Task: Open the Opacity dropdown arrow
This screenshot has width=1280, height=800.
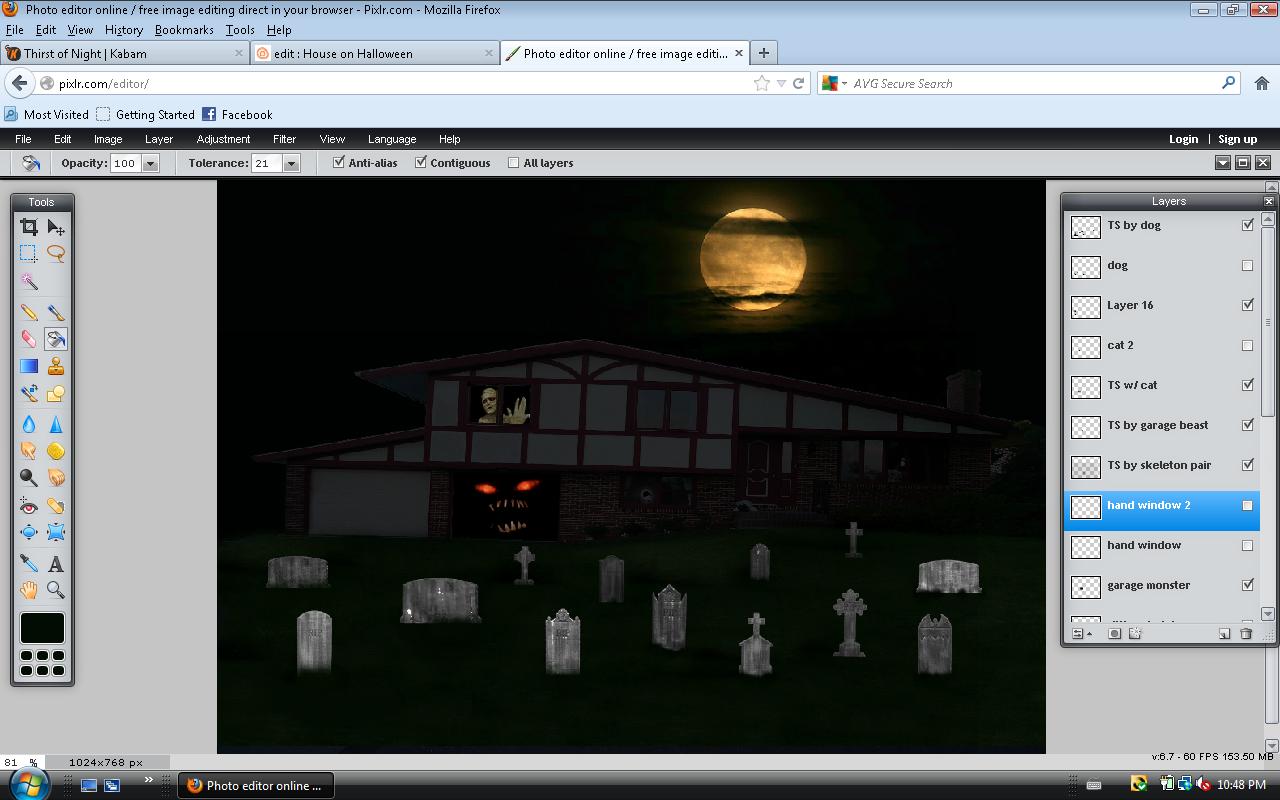Action: click(151, 163)
